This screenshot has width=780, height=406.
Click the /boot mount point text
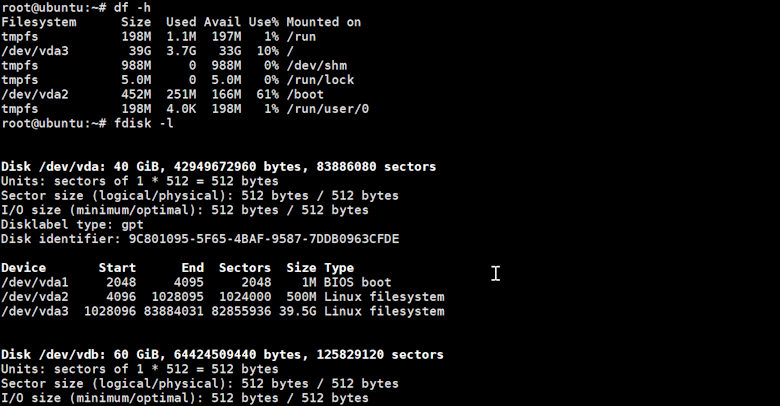click(x=305, y=94)
